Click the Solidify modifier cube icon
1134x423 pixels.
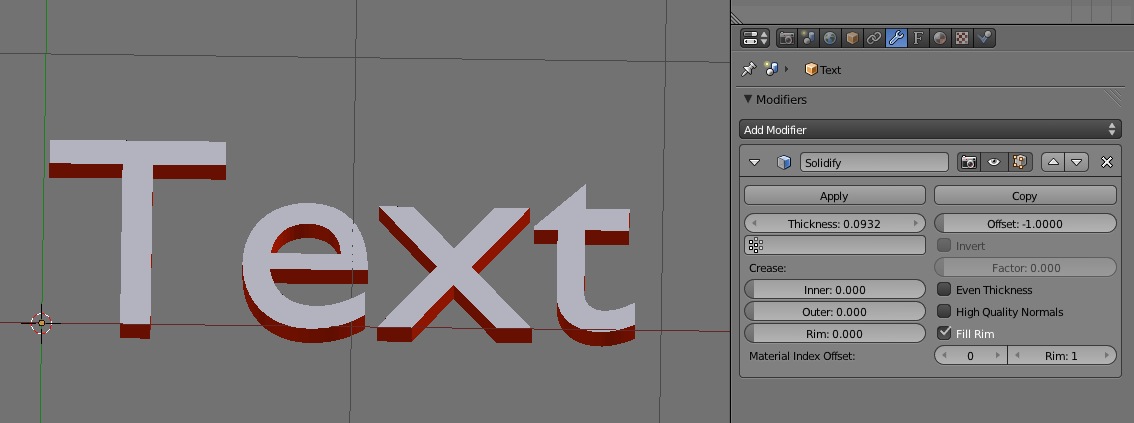point(783,163)
